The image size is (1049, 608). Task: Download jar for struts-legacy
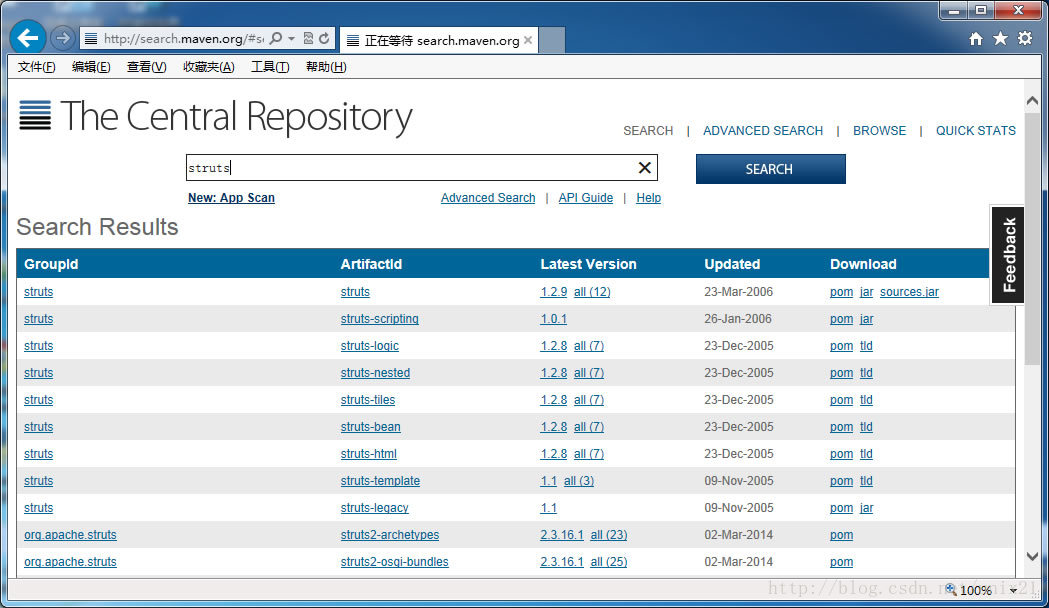(x=866, y=508)
